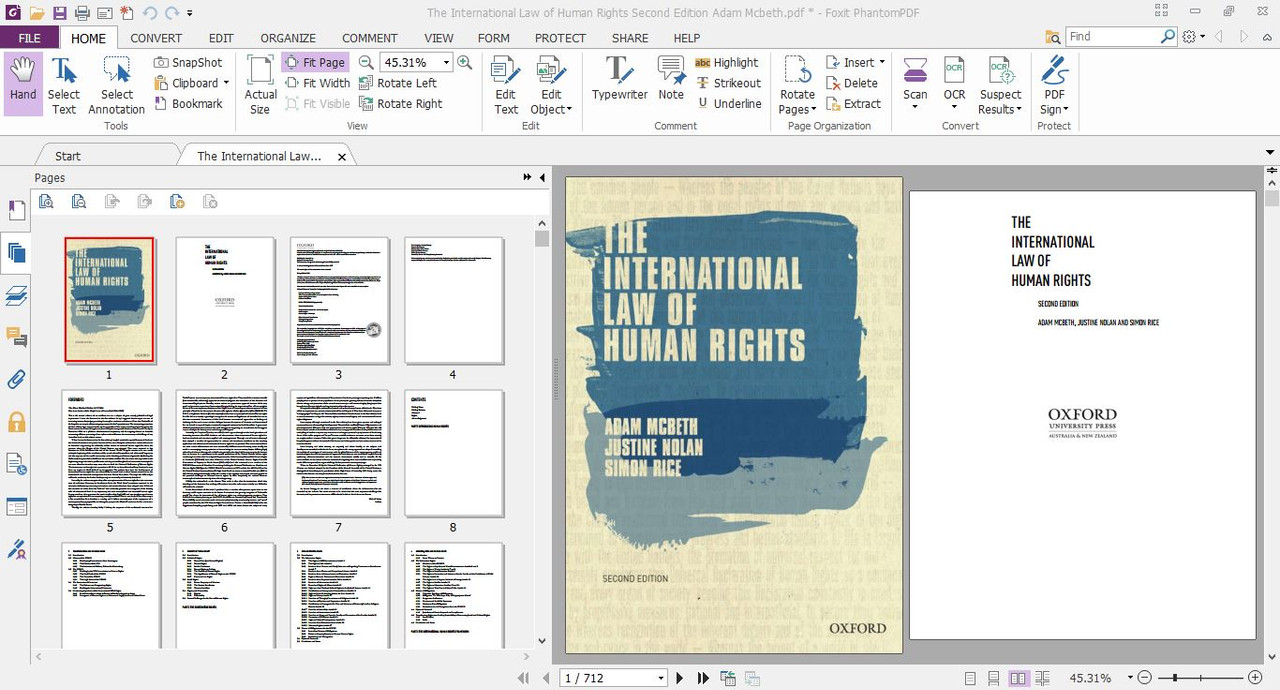
Task: Toggle Fit Width view mode
Action: [317, 83]
